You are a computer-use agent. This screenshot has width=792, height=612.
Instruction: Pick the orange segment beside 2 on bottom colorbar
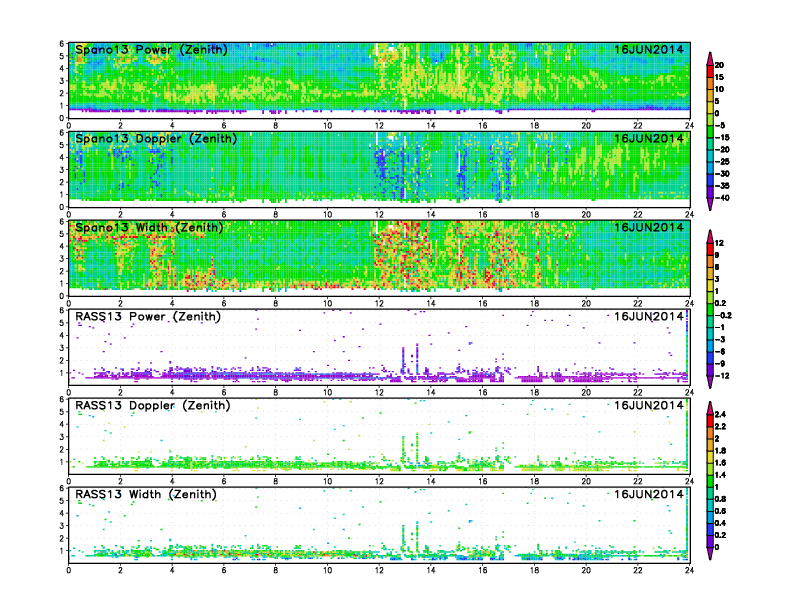click(710, 433)
